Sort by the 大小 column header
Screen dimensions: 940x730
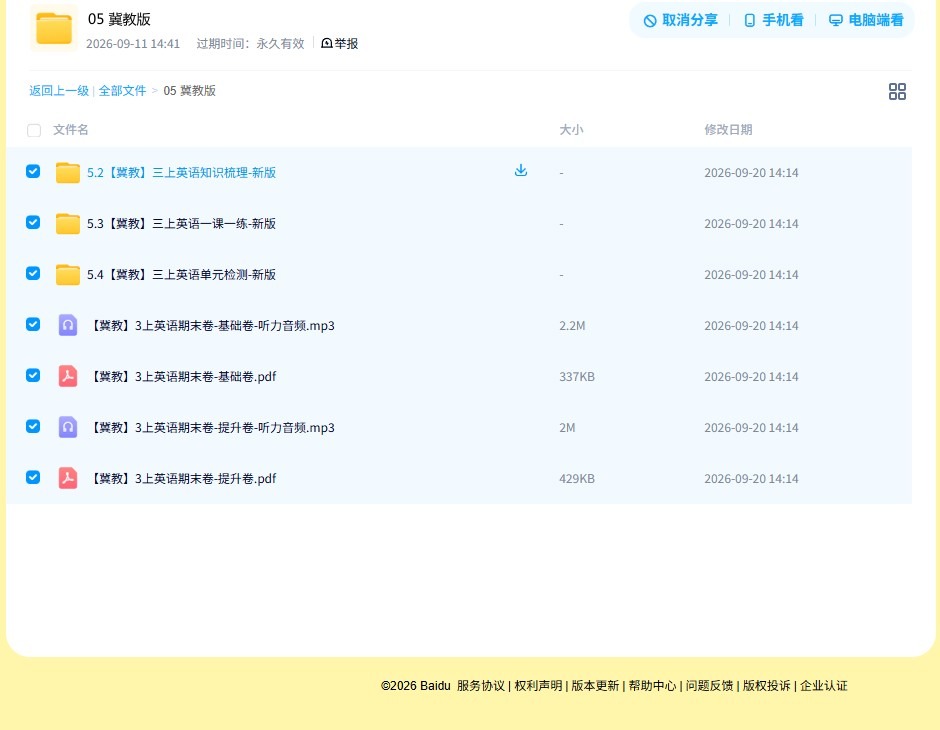click(571, 129)
